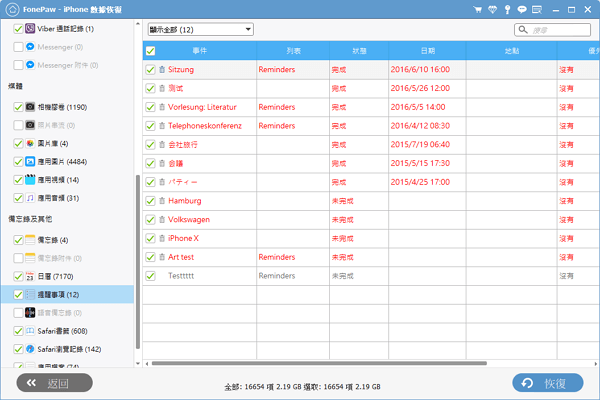Click the trash icon beside Art test
Screen dimensions: 600x400
(x=162, y=257)
